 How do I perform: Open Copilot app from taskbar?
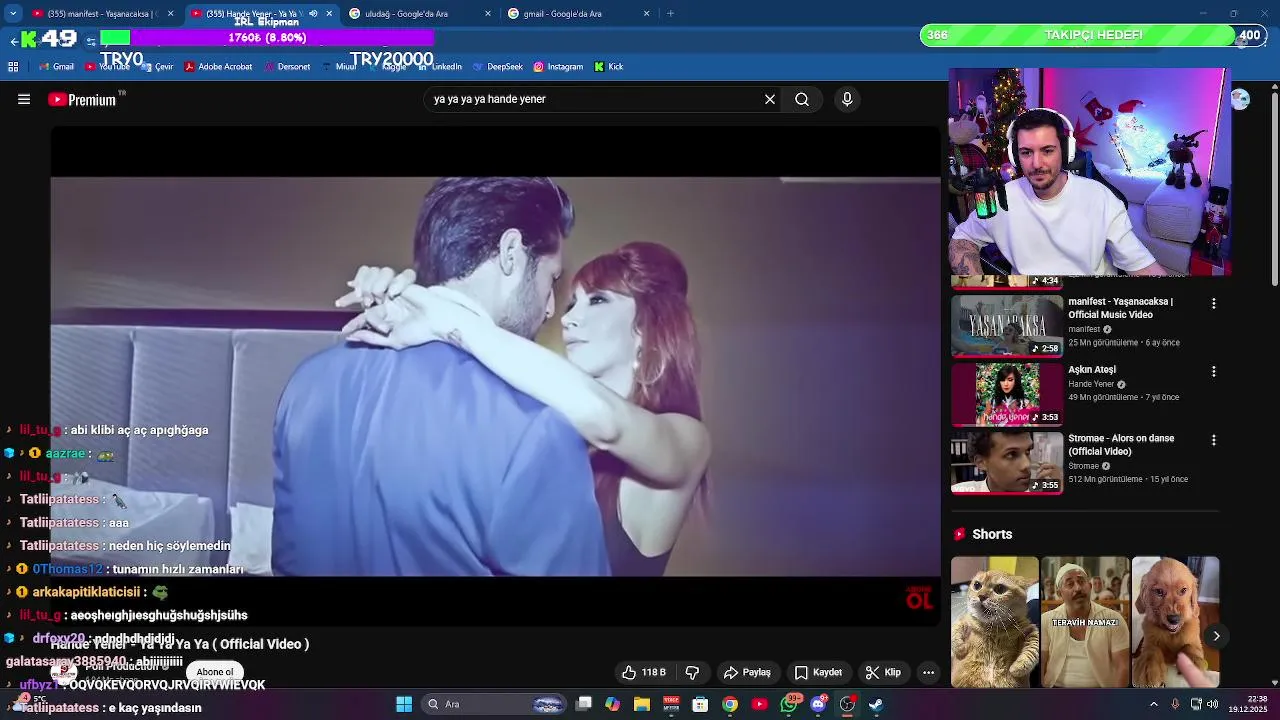(x=612, y=704)
